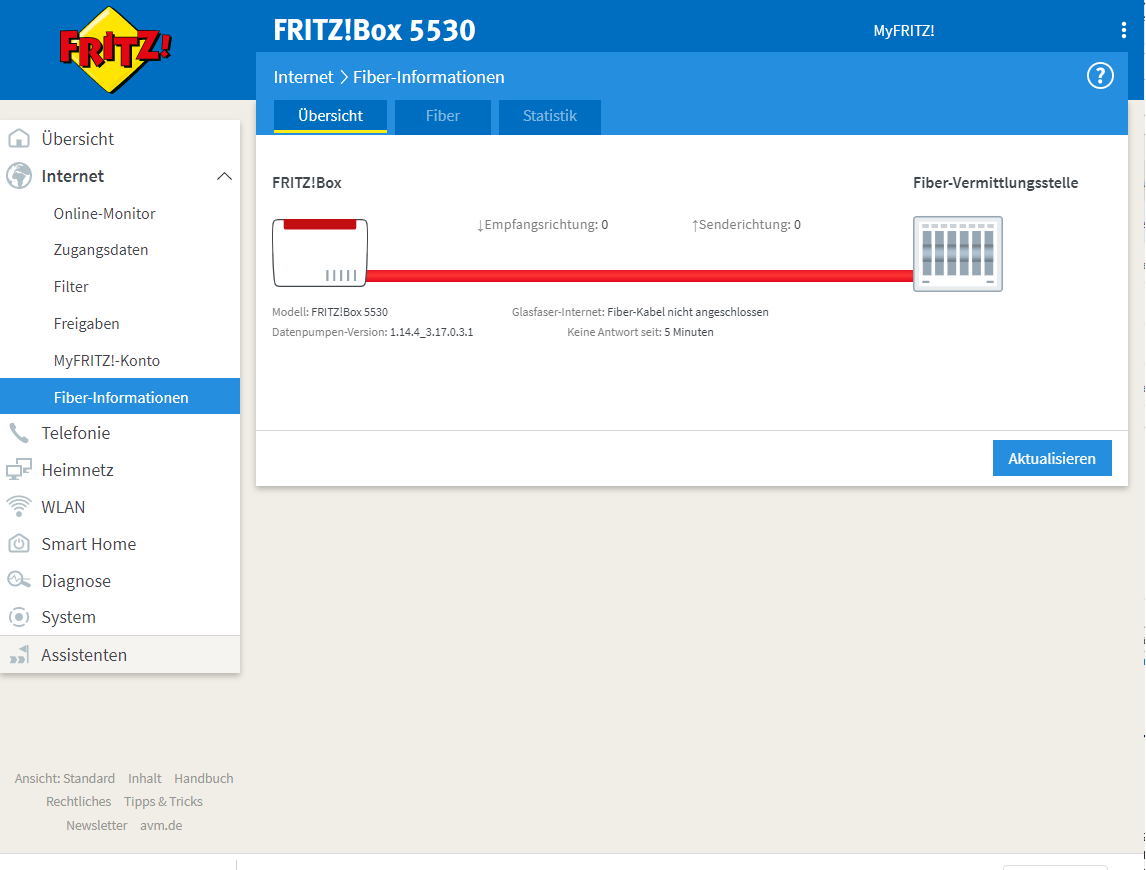The image size is (1146, 870).
Task: Select Zugangsdaten in the Internet menu
Action: (101, 250)
